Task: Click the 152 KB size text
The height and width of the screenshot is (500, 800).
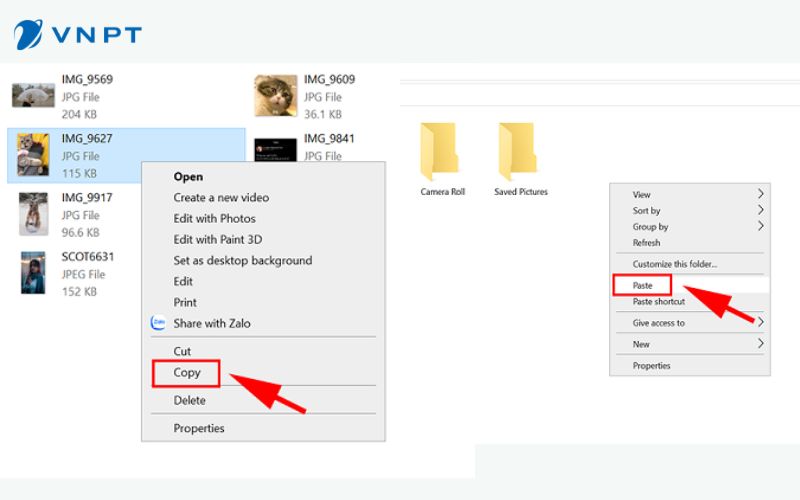Action: (79, 292)
